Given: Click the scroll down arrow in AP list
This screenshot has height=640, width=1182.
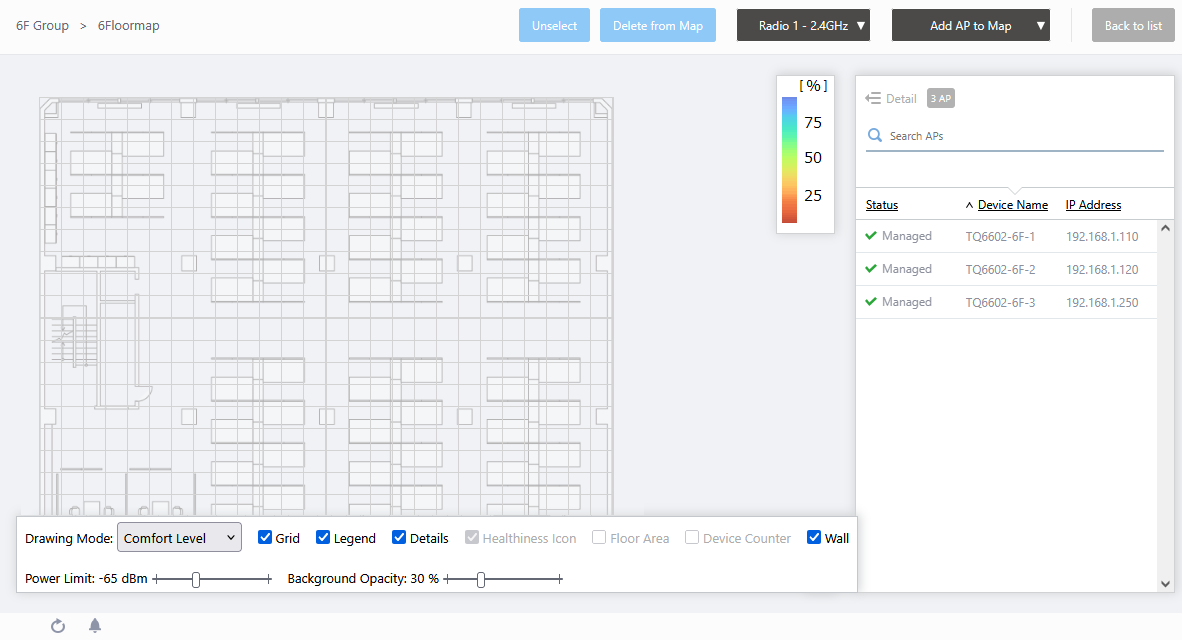Looking at the screenshot, I should (1165, 583).
